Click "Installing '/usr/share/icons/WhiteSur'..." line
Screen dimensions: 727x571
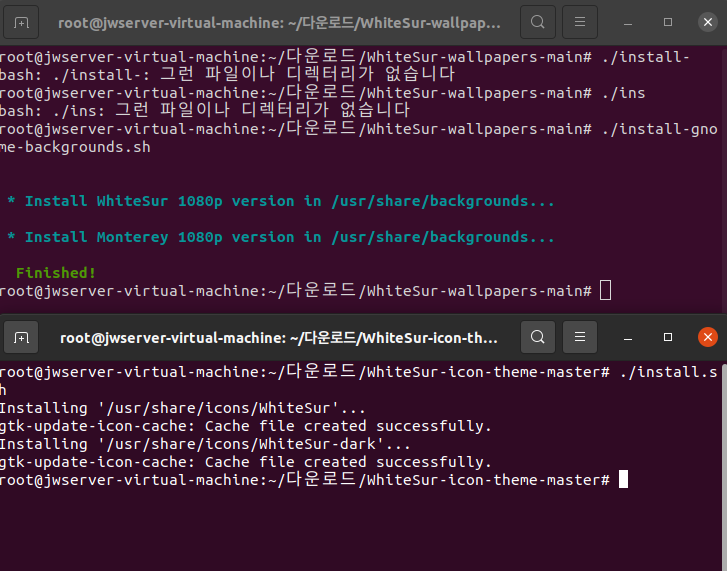183,408
